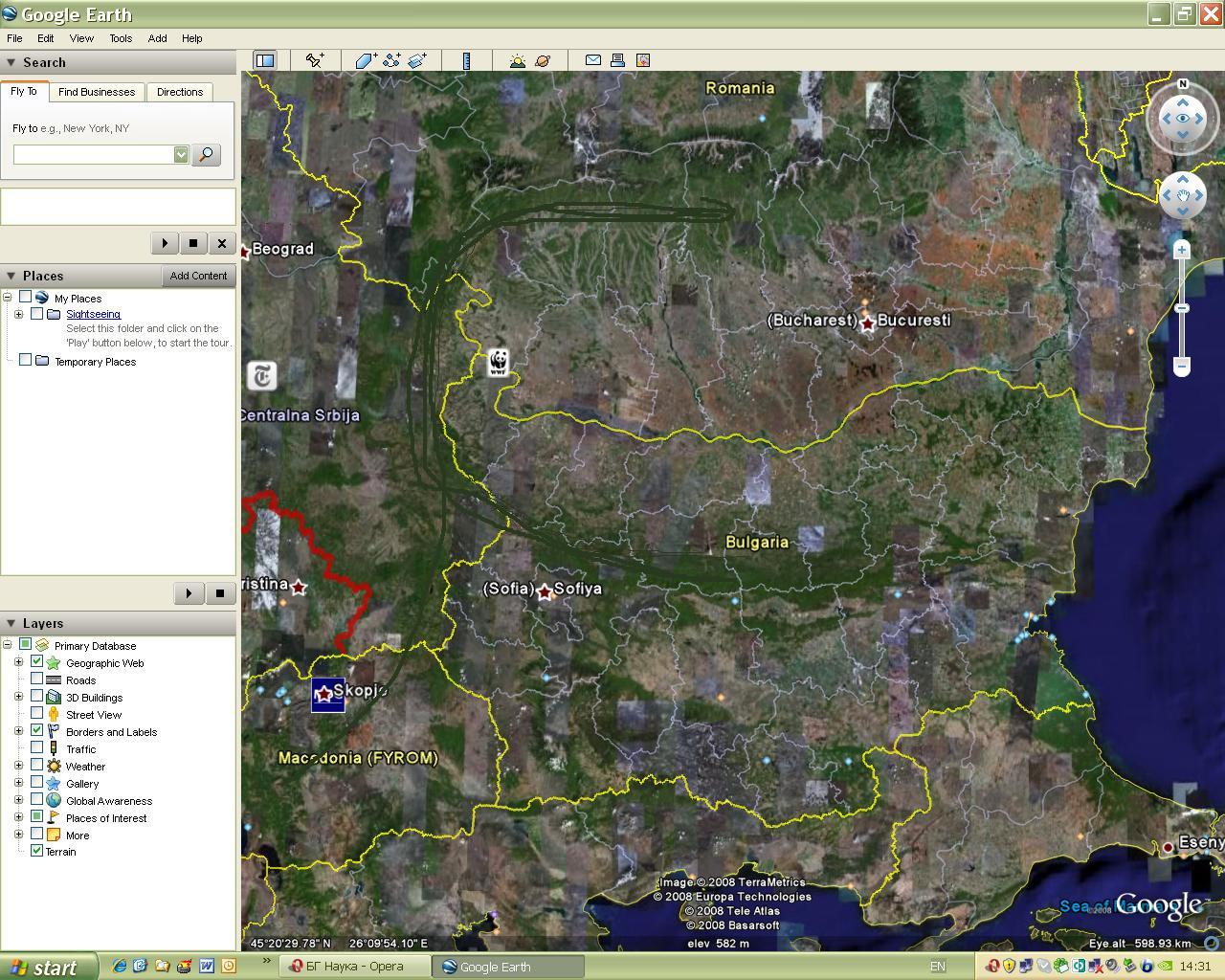Open the Tools menu
The height and width of the screenshot is (980, 1225).
tap(121, 38)
